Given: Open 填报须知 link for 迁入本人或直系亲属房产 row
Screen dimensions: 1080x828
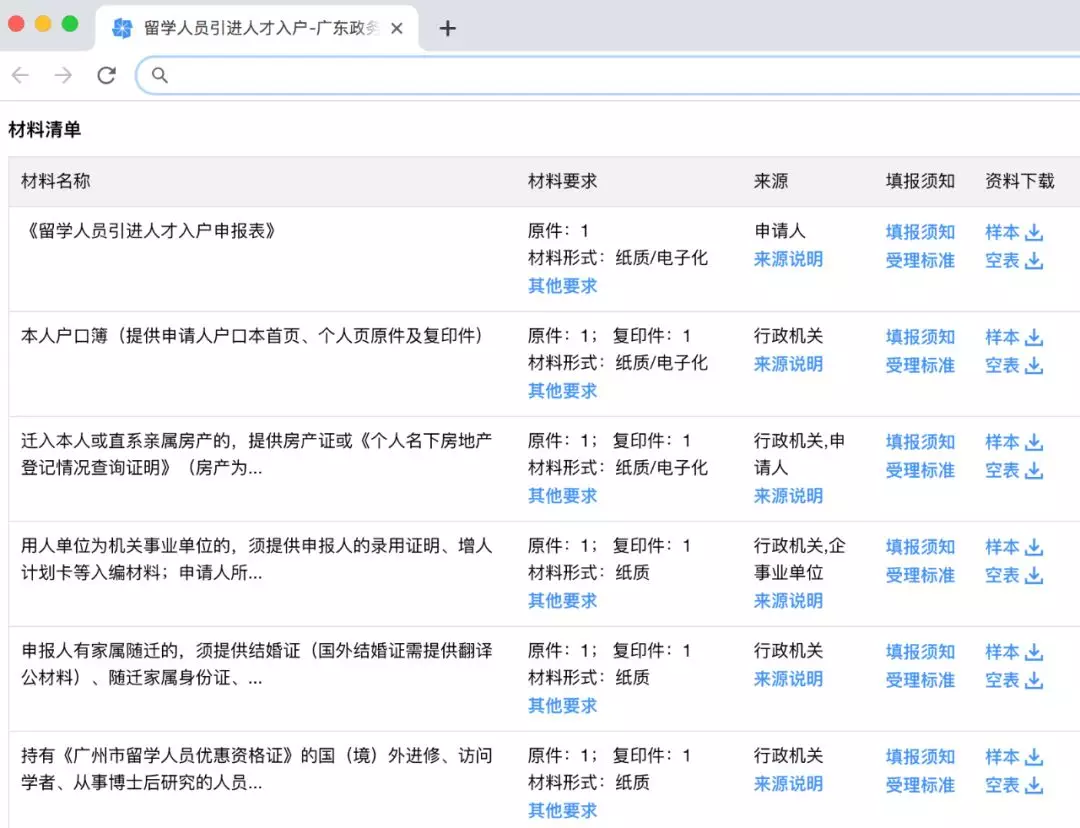Looking at the screenshot, I should [x=920, y=442].
